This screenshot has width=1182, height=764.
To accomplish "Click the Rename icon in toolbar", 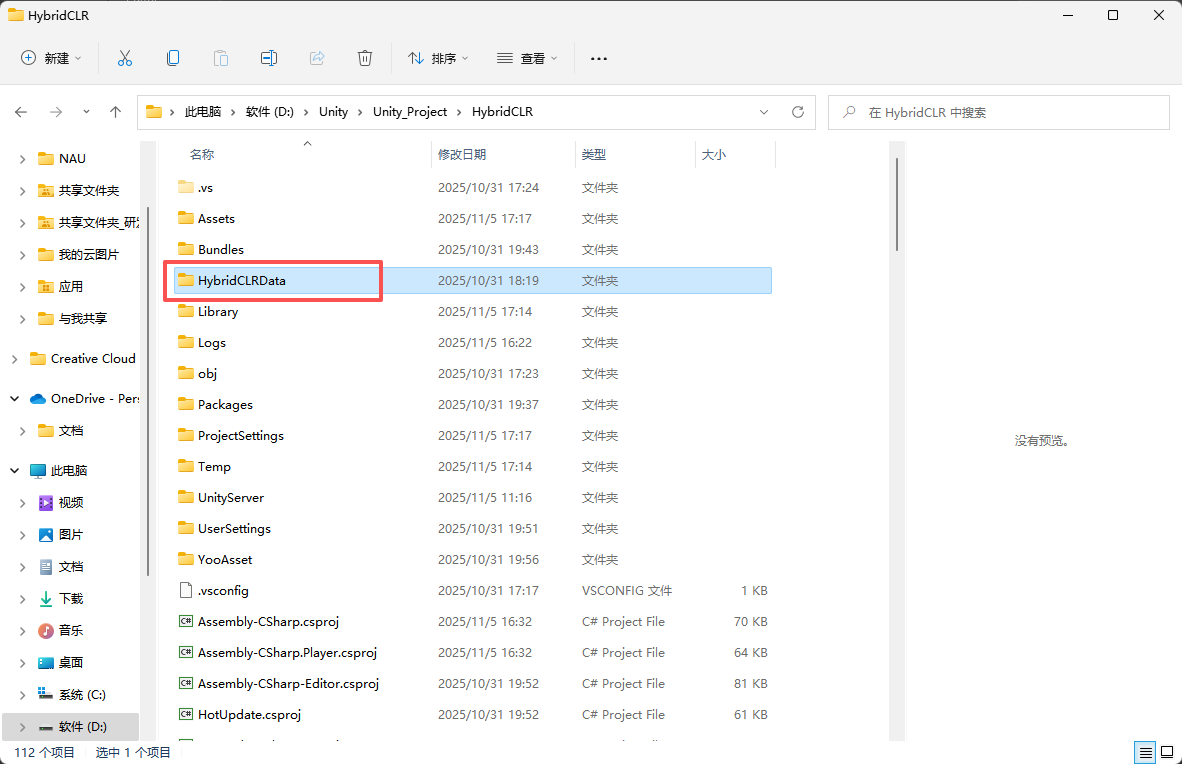I will [269, 58].
